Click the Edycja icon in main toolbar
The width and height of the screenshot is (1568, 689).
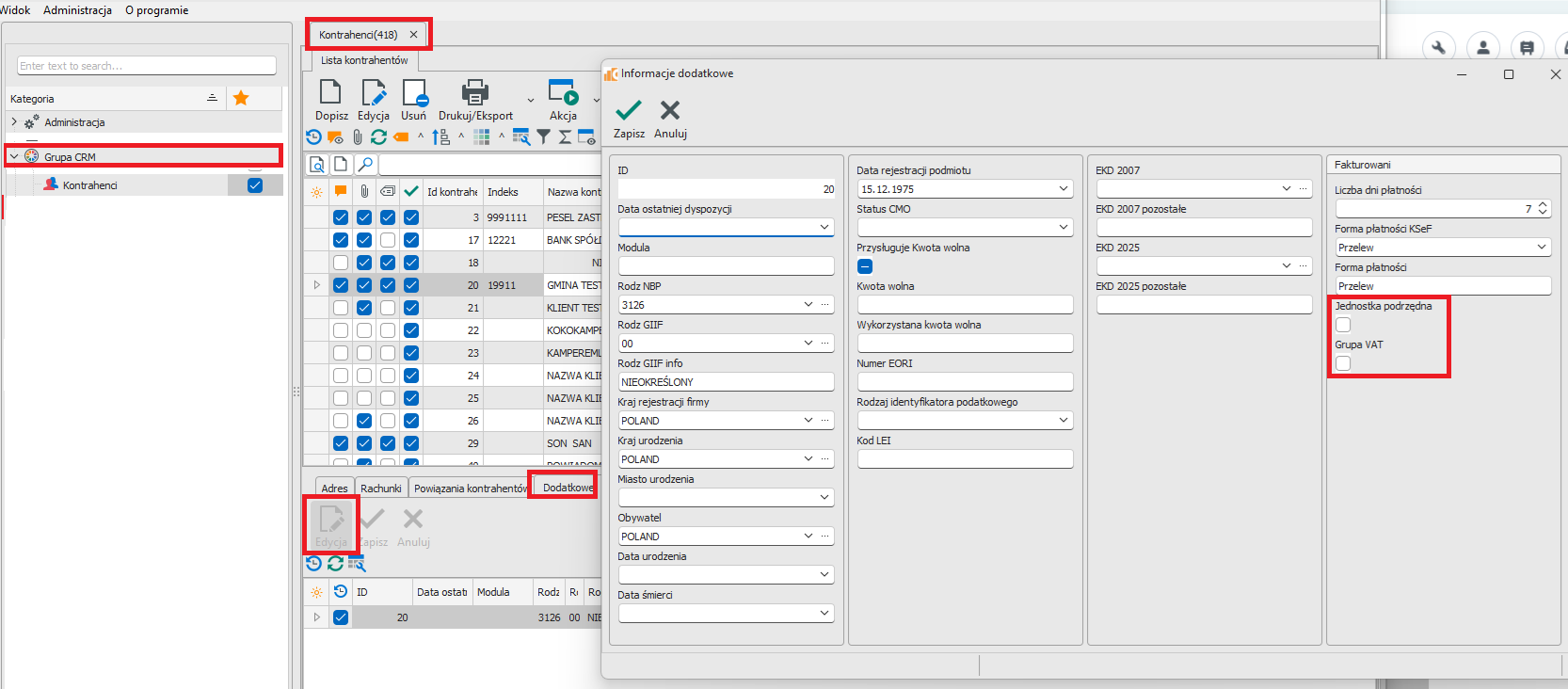(x=373, y=92)
